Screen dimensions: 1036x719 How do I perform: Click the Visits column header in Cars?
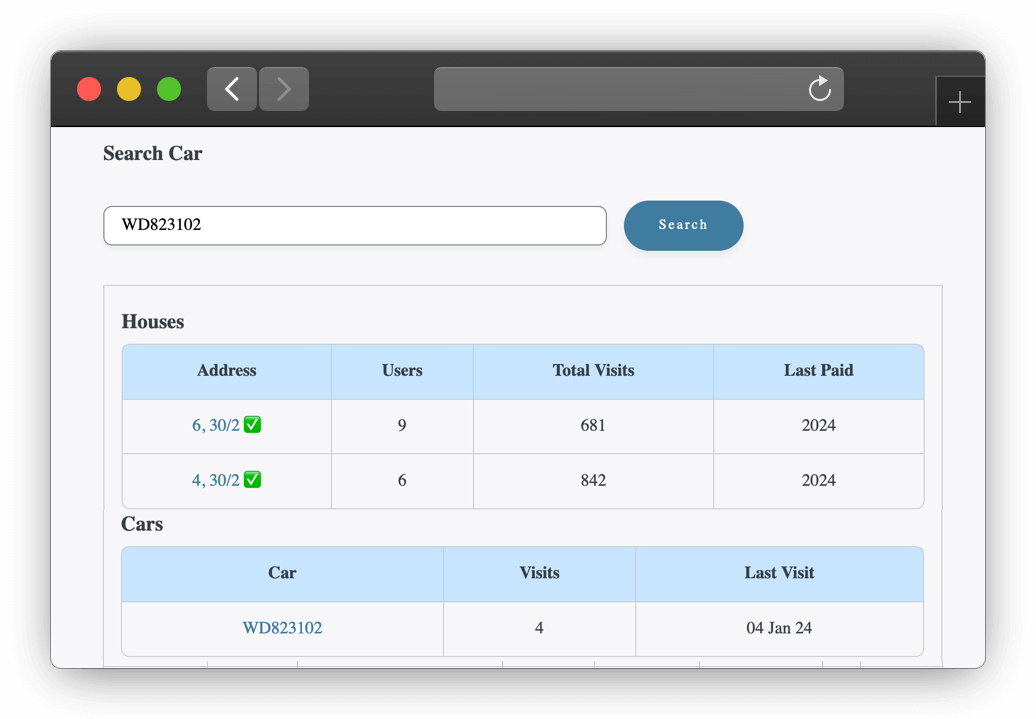click(539, 573)
